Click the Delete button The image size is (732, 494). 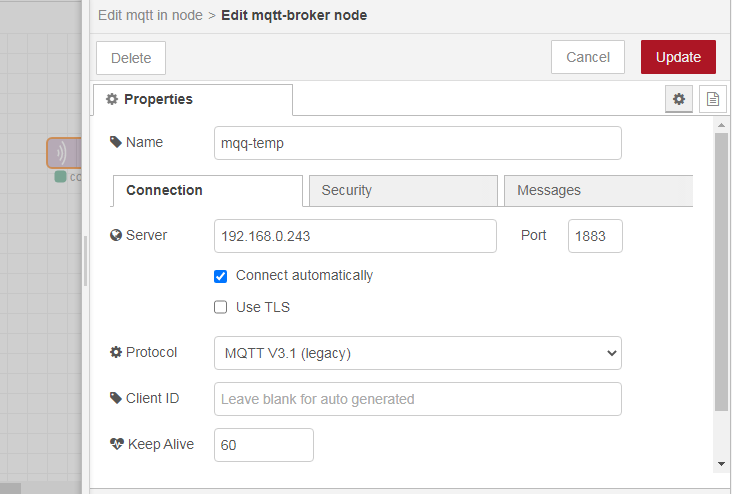point(131,58)
